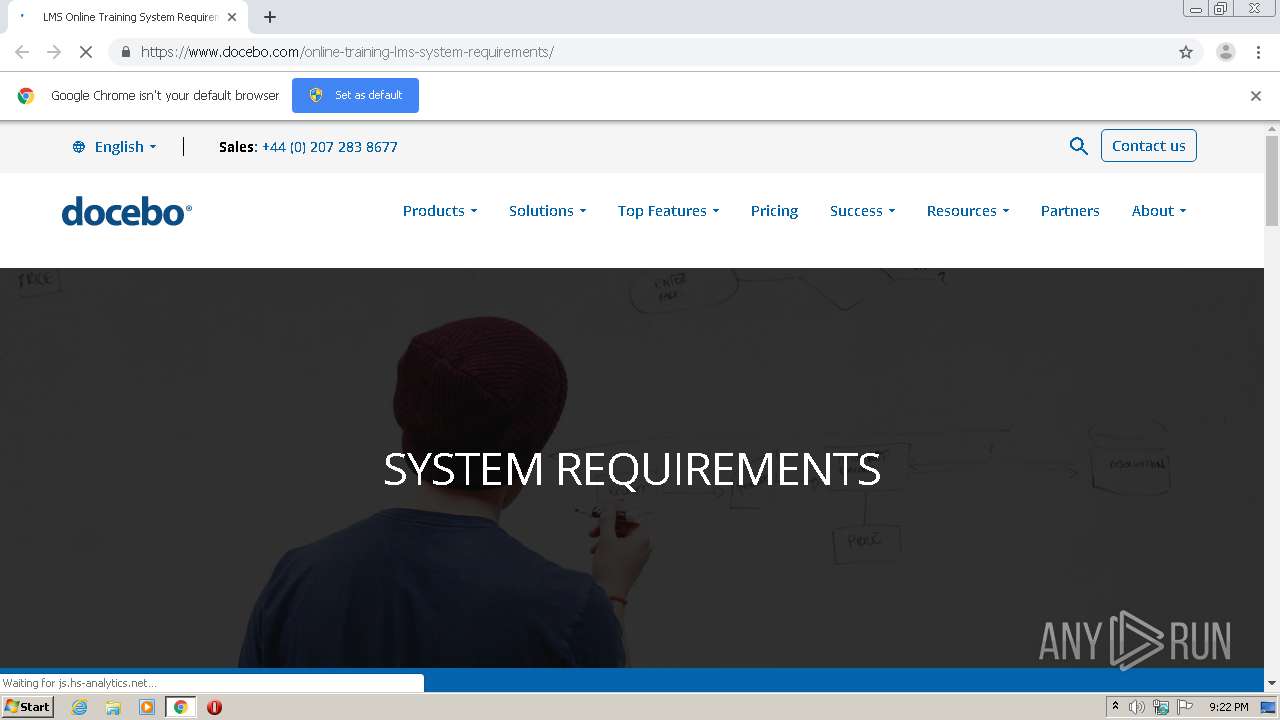The height and width of the screenshot is (720, 1280).
Task: Open Chrome profile avatar icon
Action: tap(1225, 52)
